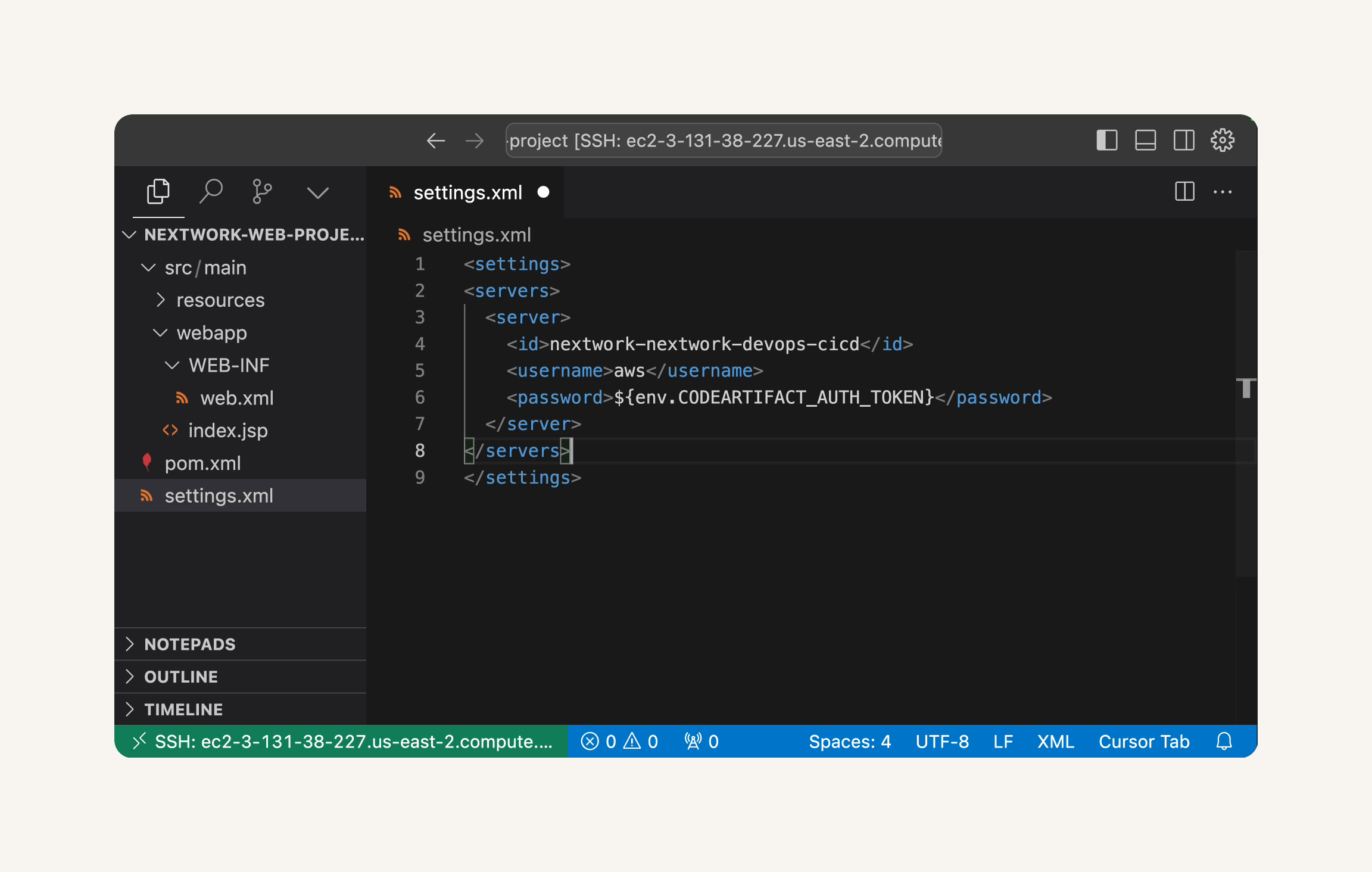
Task: Click line number 1 in gutter
Action: click(420, 264)
